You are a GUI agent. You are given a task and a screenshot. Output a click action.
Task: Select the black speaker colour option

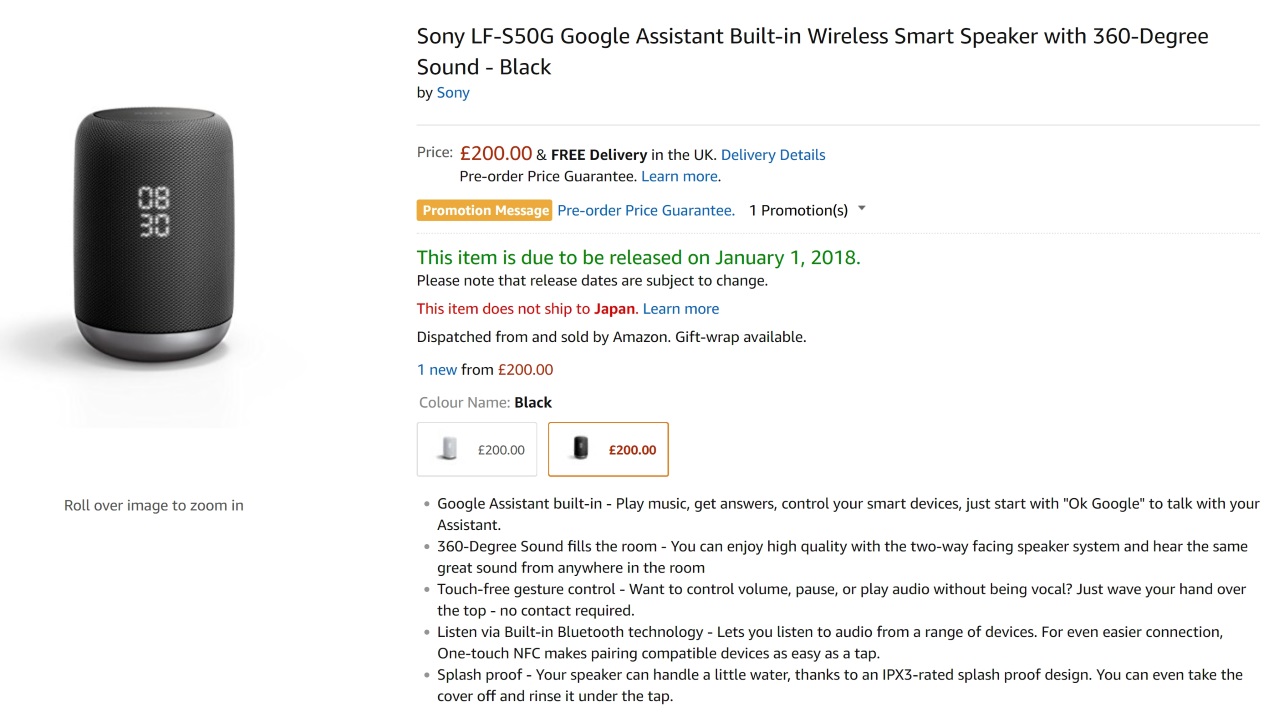608,449
